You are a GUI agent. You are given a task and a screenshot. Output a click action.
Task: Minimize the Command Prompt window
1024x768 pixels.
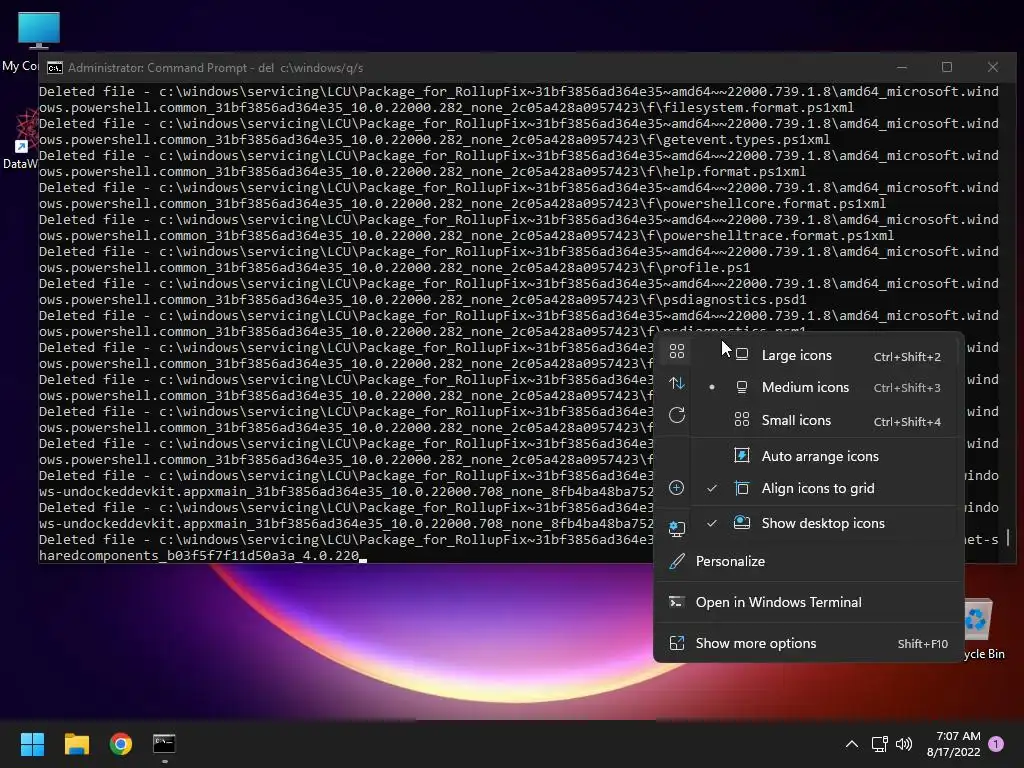[902, 67]
